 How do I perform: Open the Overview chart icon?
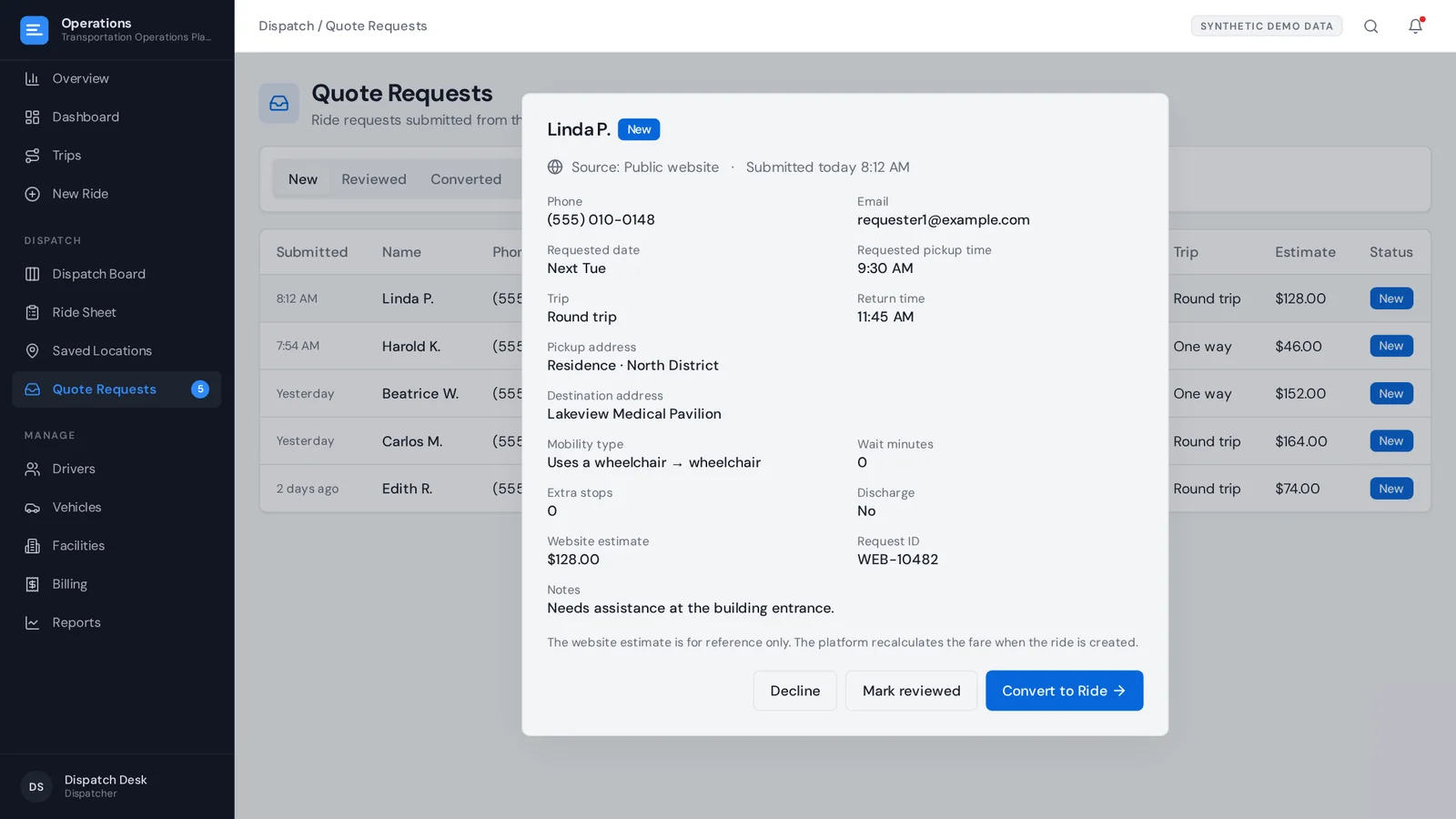coord(32,78)
